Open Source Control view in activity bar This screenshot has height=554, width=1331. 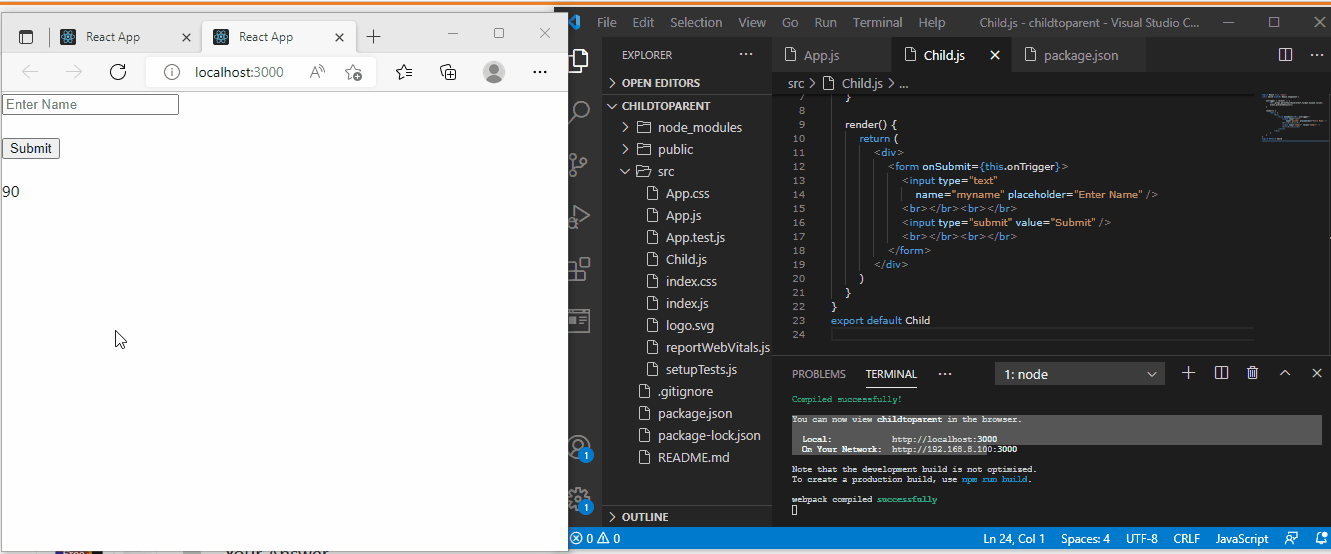[x=579, y=163]
